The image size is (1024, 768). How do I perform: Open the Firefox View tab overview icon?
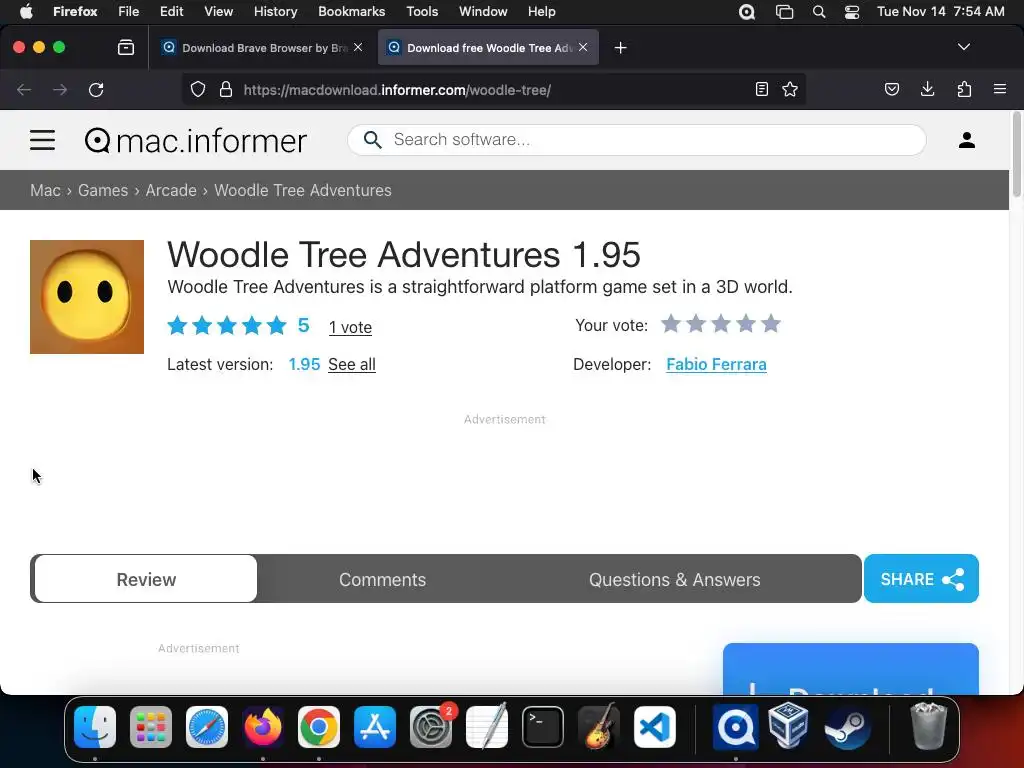126,47
